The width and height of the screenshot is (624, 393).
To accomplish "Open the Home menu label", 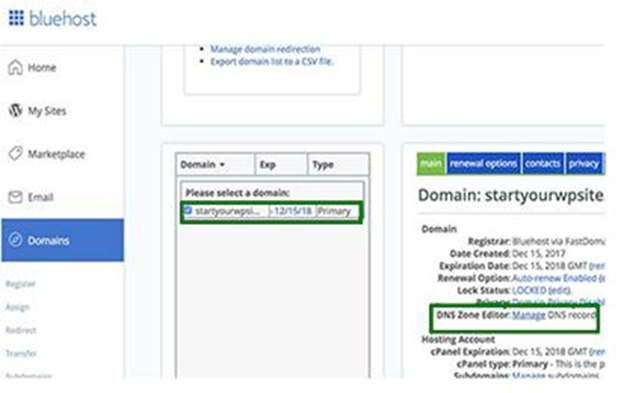I will tap(42, 68).
